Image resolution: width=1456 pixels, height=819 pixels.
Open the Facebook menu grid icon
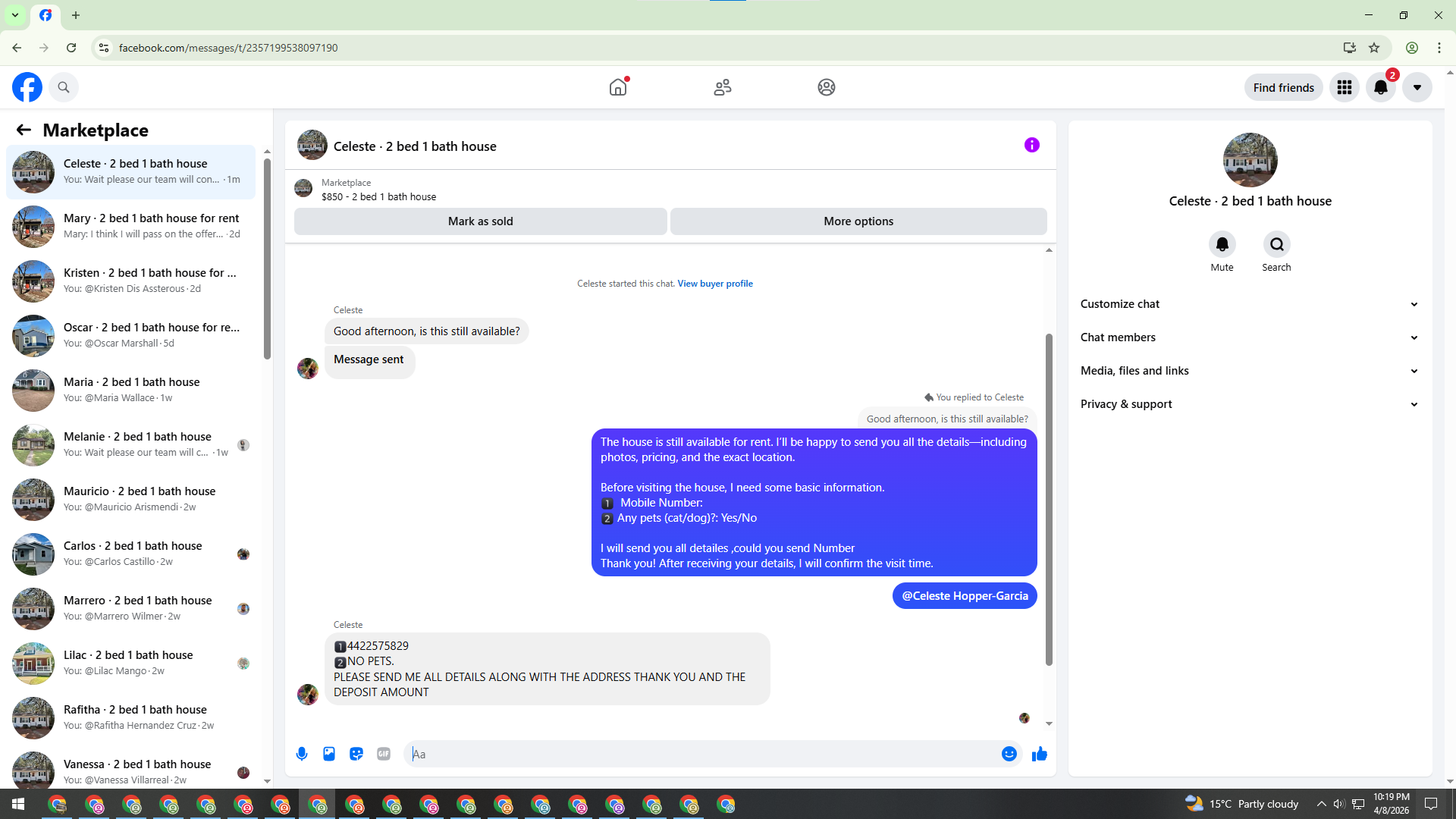1345,87
